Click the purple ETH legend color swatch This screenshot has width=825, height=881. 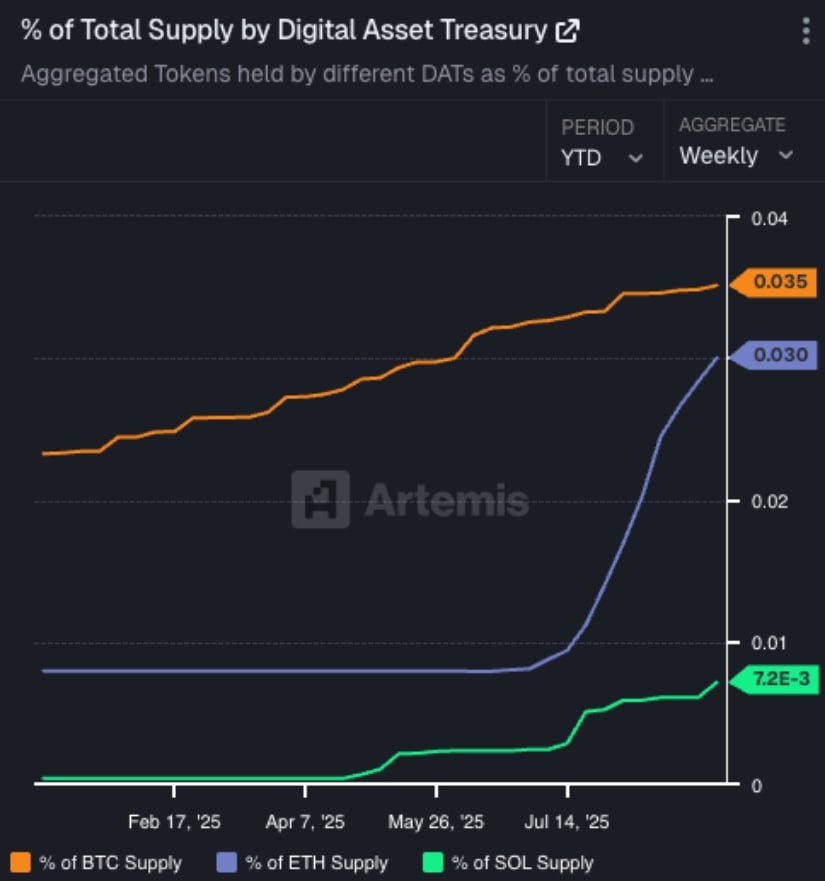pos(226,862)
